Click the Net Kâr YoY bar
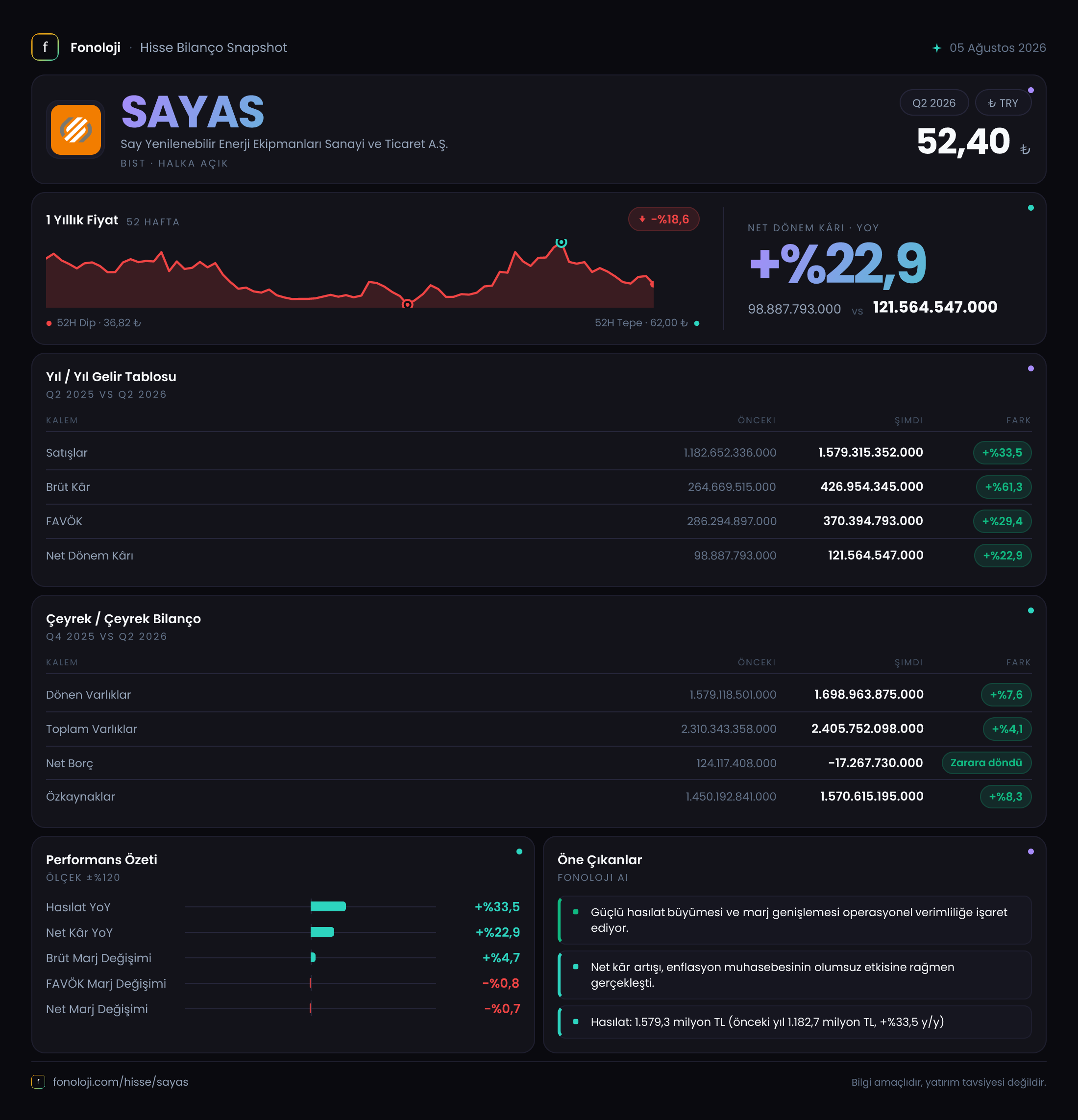Screen dimensions: 1078x1120 [x=322, y=932]
